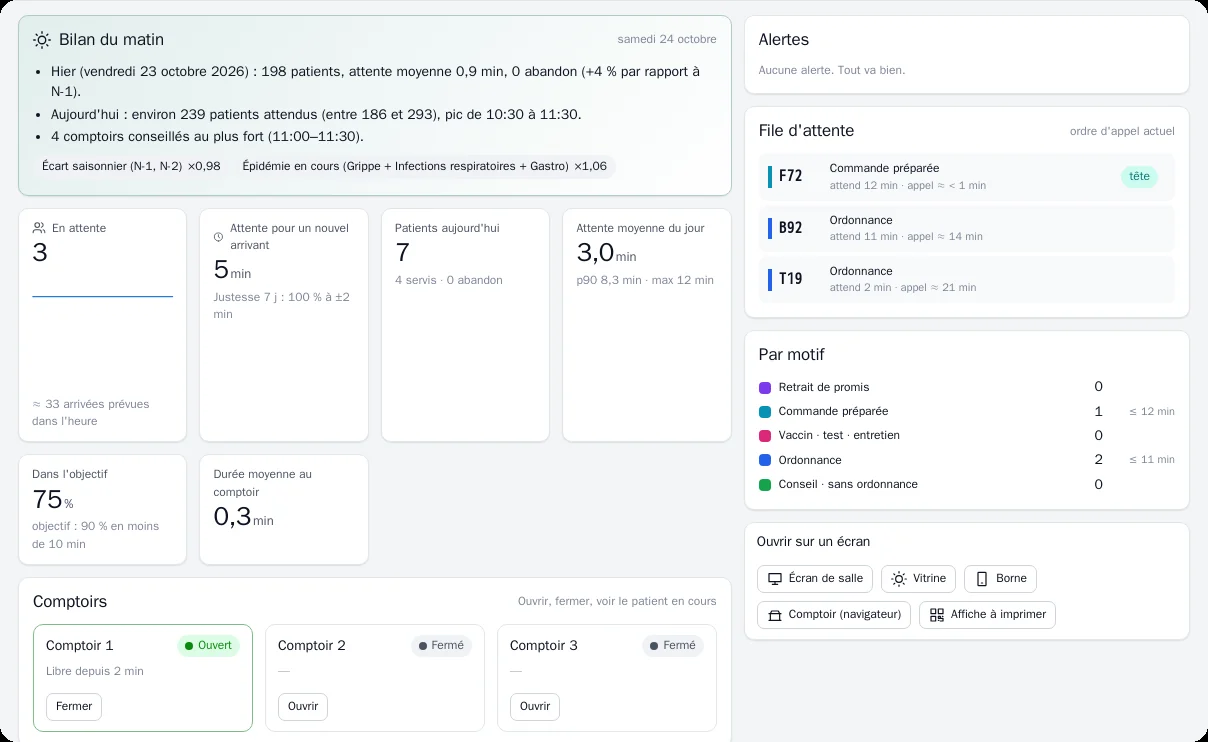Click 'attend 2 min · appel ≈ 21 min' text
Screen dimensions: 1208x742
click(903, 288)
